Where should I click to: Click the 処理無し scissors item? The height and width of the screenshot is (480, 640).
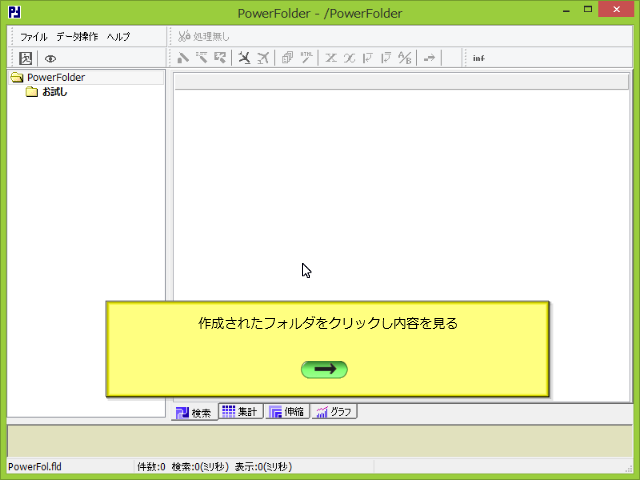[204, 36]
